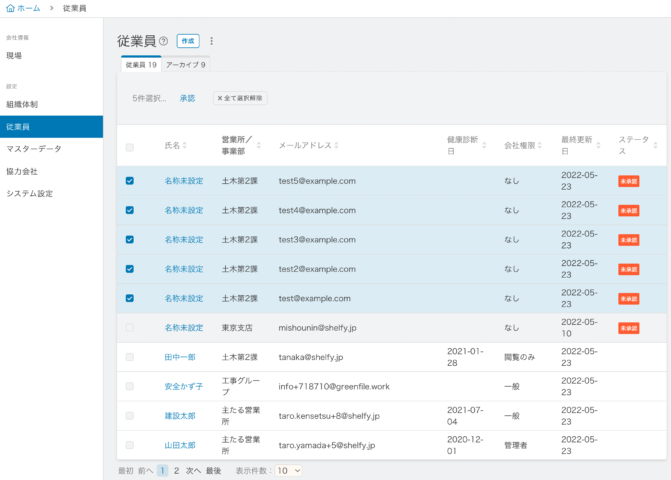The width and height of the screenshot is (671, 480).
Task: Click the help icon beside 従業員 title
Action: [164, 41]
